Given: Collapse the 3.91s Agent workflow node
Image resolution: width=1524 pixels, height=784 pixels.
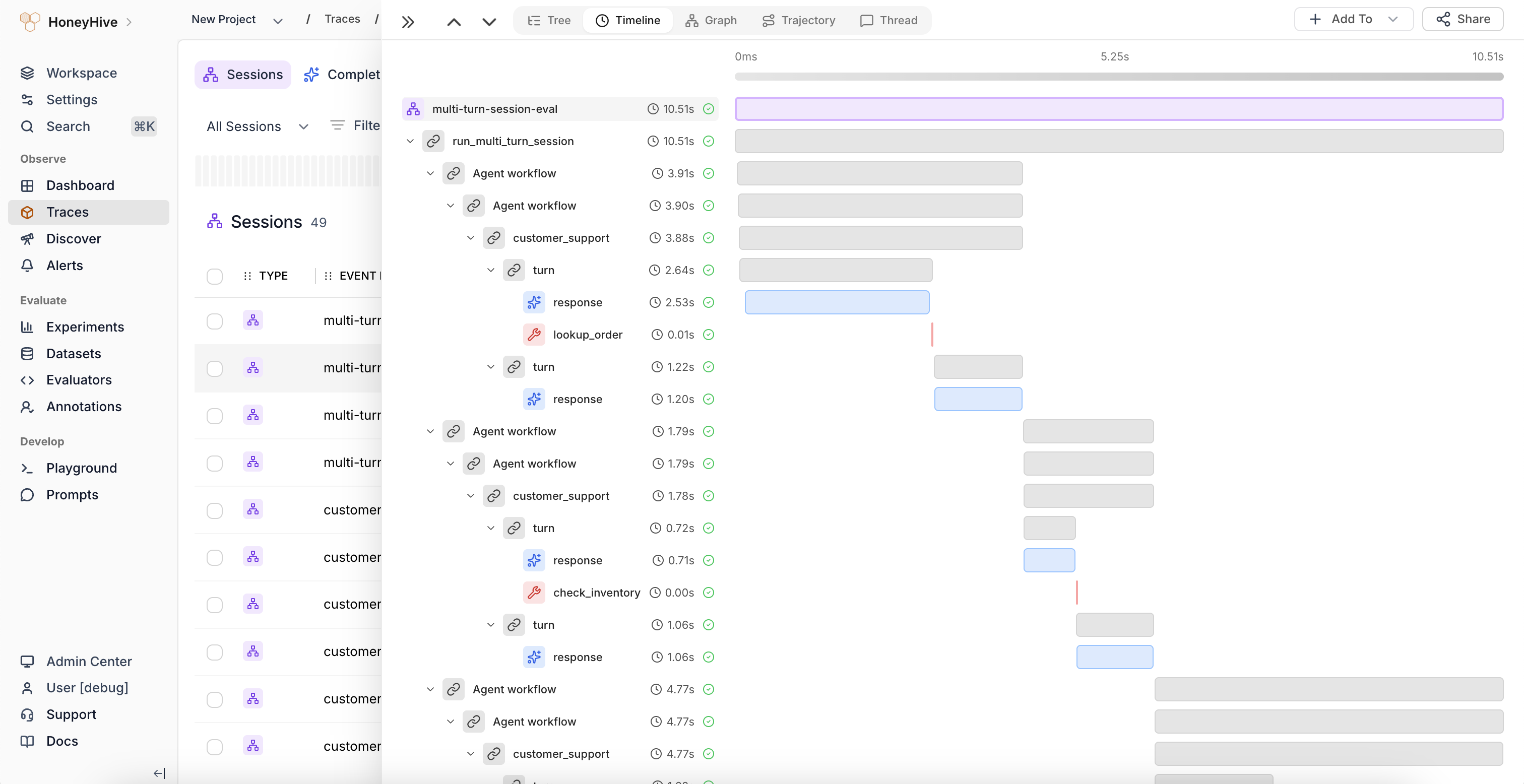Looking at the screenshot, I should pos(430,173).
